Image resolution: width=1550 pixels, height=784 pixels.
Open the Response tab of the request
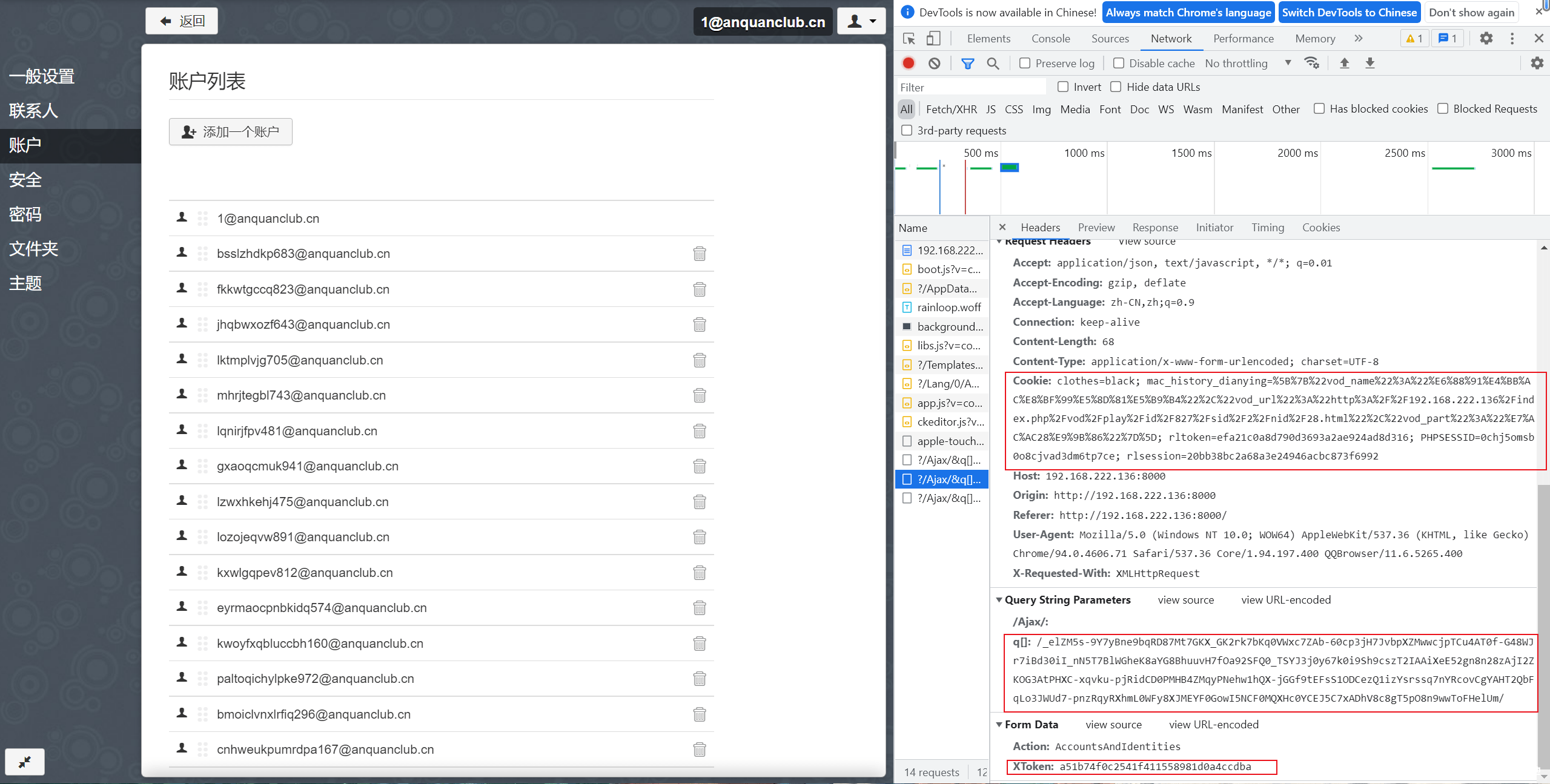pyautogui.click(x=1154, y=227)
